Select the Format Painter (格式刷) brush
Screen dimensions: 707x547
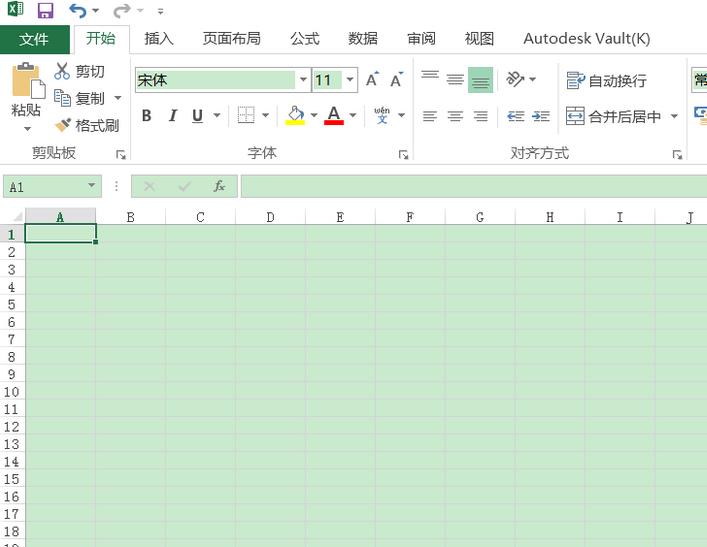tap(63, 125)
